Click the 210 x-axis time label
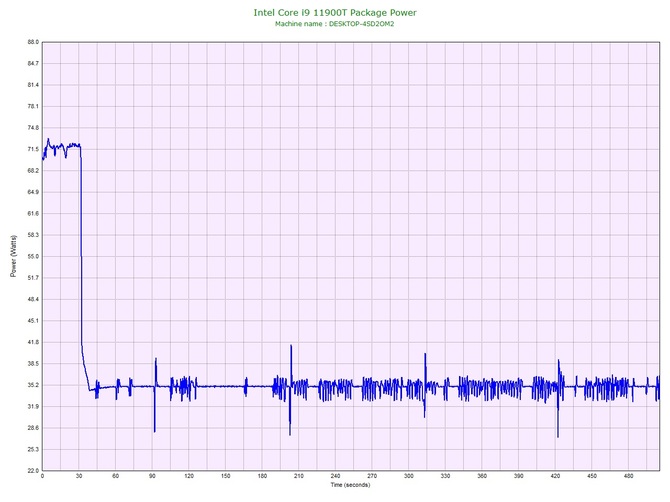Image resolution: width=670 pixels, height=502 pixels. pos(299,476)
